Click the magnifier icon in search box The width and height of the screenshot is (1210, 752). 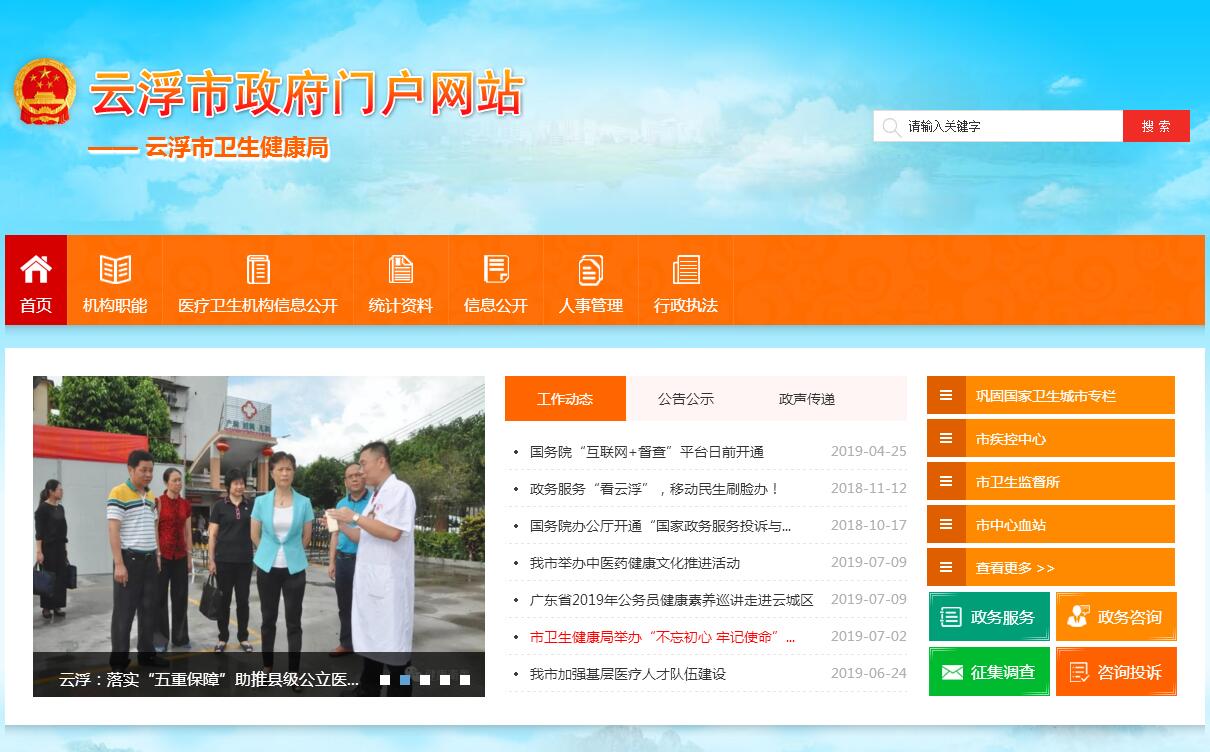pos(890,127)
